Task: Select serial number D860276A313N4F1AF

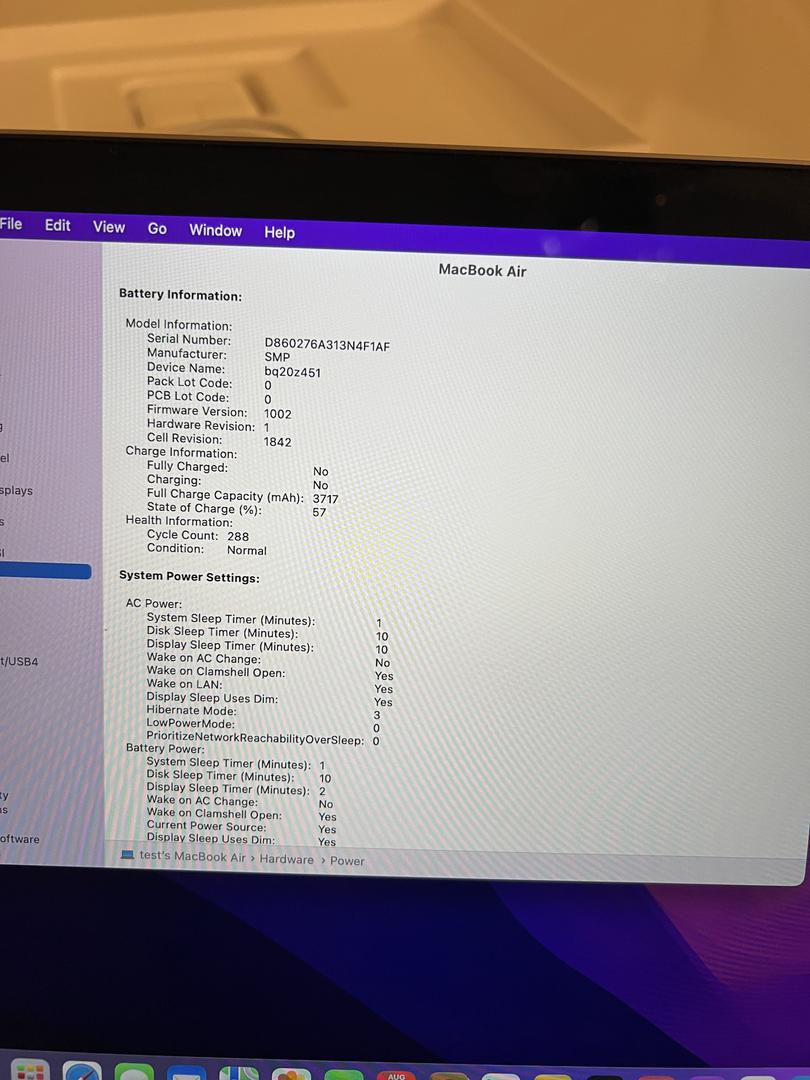Action: [327, 345]
